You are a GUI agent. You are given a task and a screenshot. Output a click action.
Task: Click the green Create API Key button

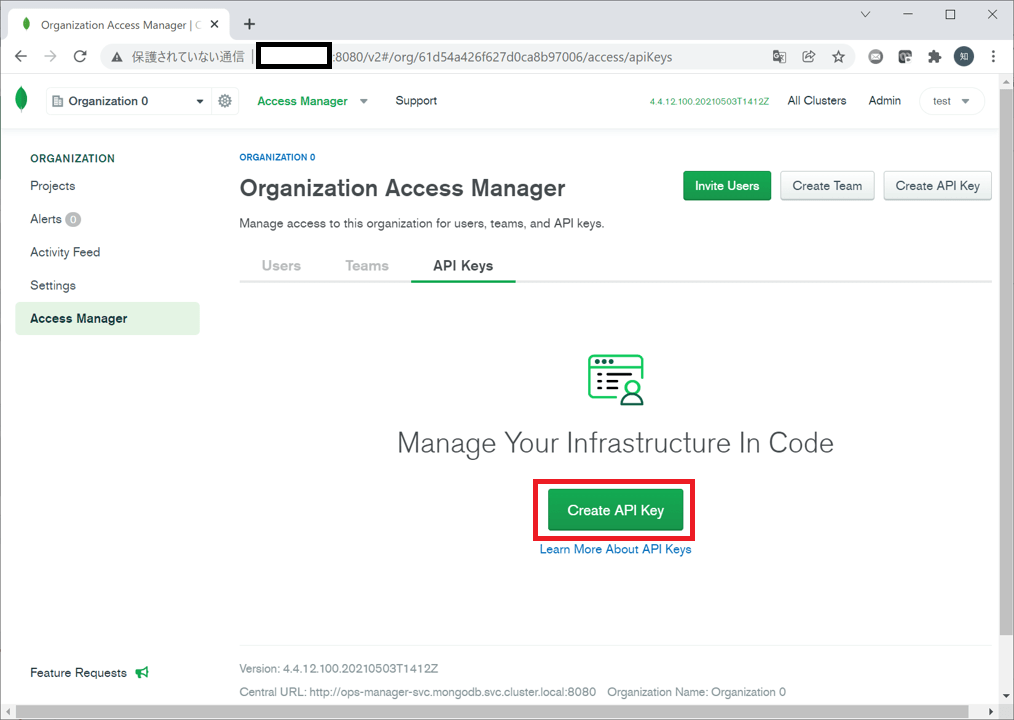(x=614, y=509)
